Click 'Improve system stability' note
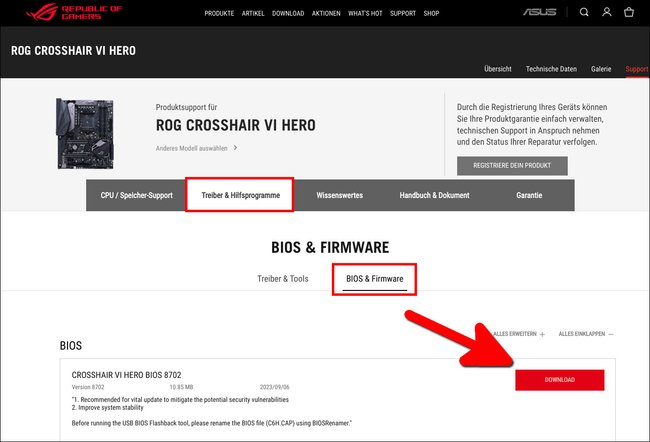 [x=107, y=408]
